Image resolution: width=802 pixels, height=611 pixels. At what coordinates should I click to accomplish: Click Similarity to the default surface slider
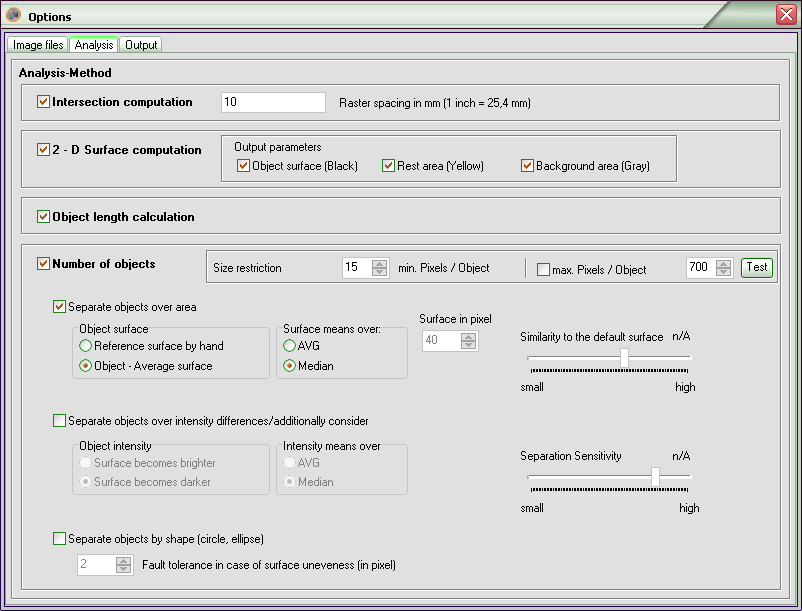tap(624, 358)
